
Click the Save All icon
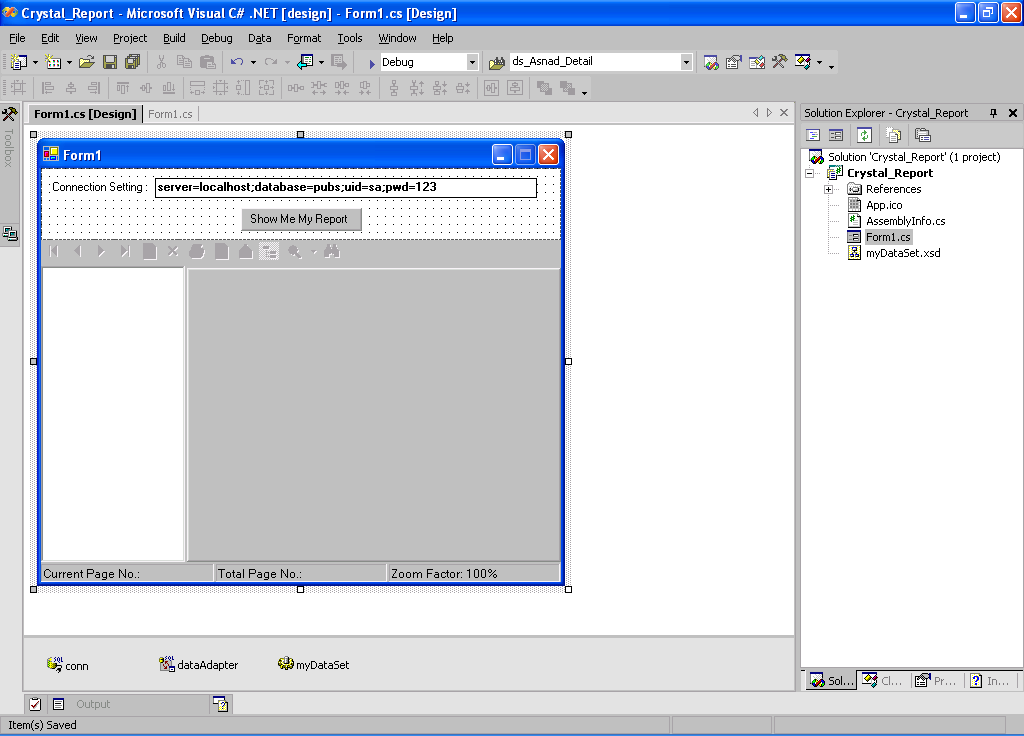point(133,62)
